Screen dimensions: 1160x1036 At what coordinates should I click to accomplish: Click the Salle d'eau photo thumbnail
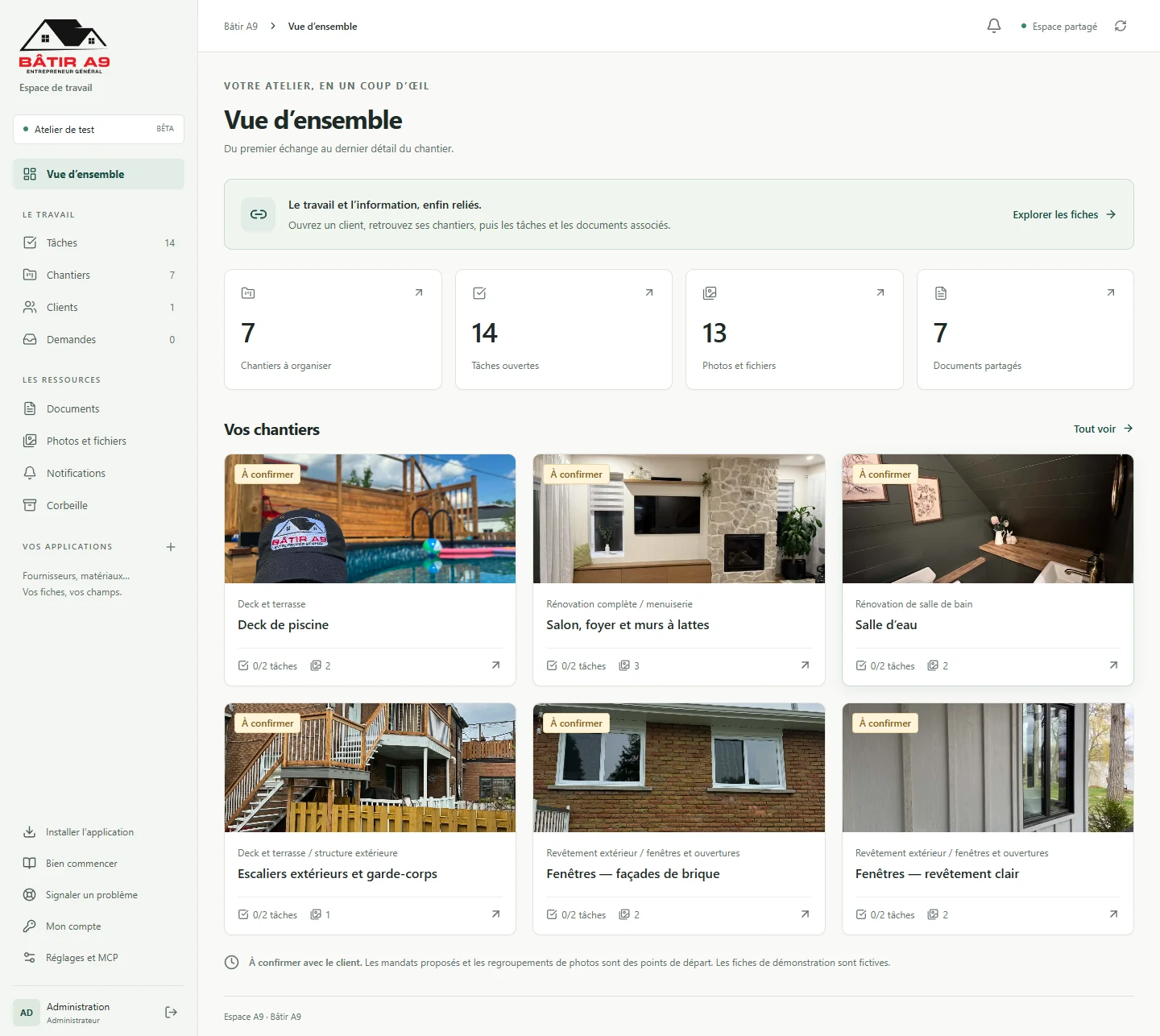tap(988, 519)
